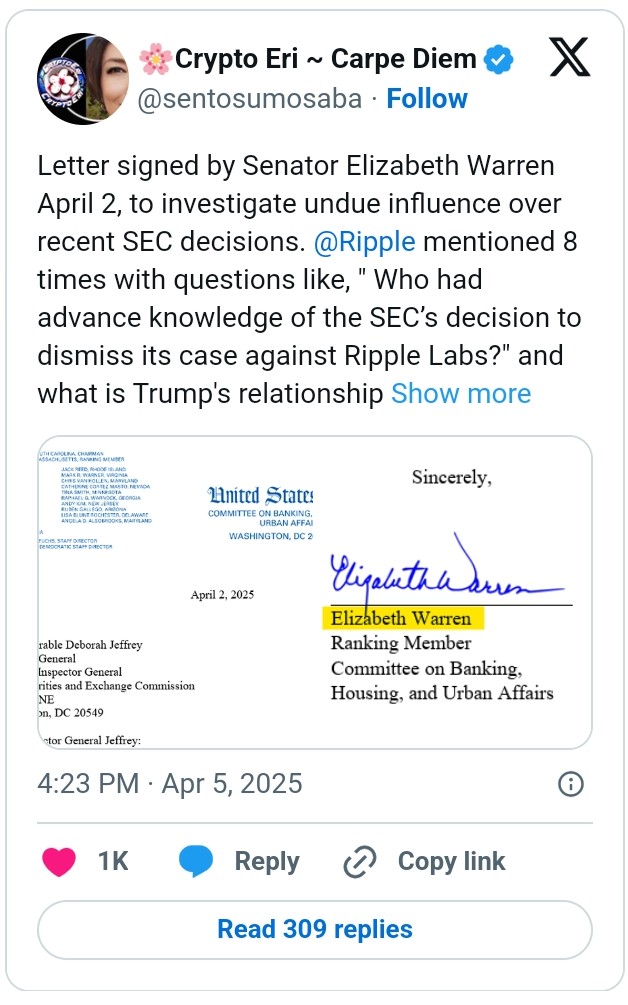
Task: Click the Copy link text
Action: [x=451, y=861]
